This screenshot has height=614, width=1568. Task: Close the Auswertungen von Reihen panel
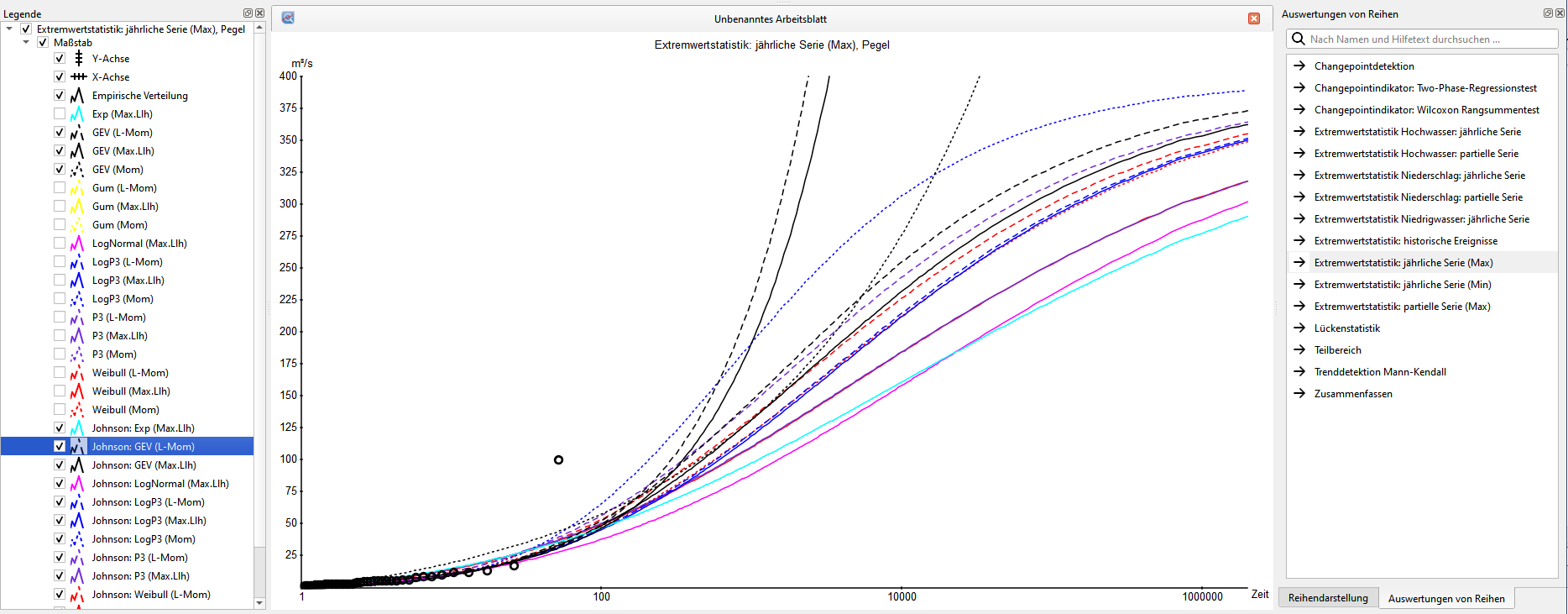click(1560, 13)
